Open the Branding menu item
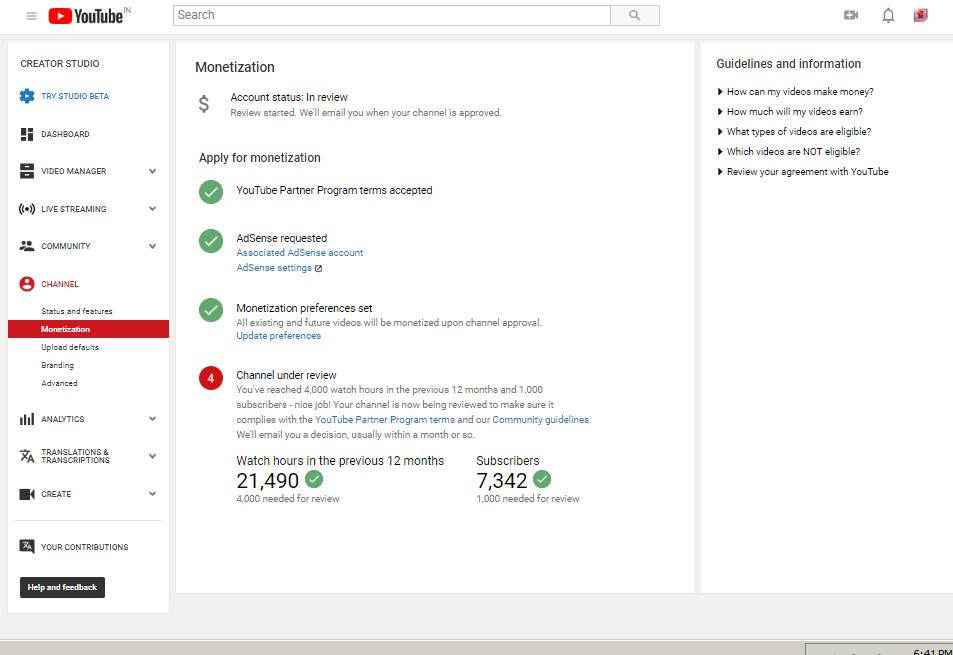The height and width of the screenshot is (655, 953). click(57, 365)
